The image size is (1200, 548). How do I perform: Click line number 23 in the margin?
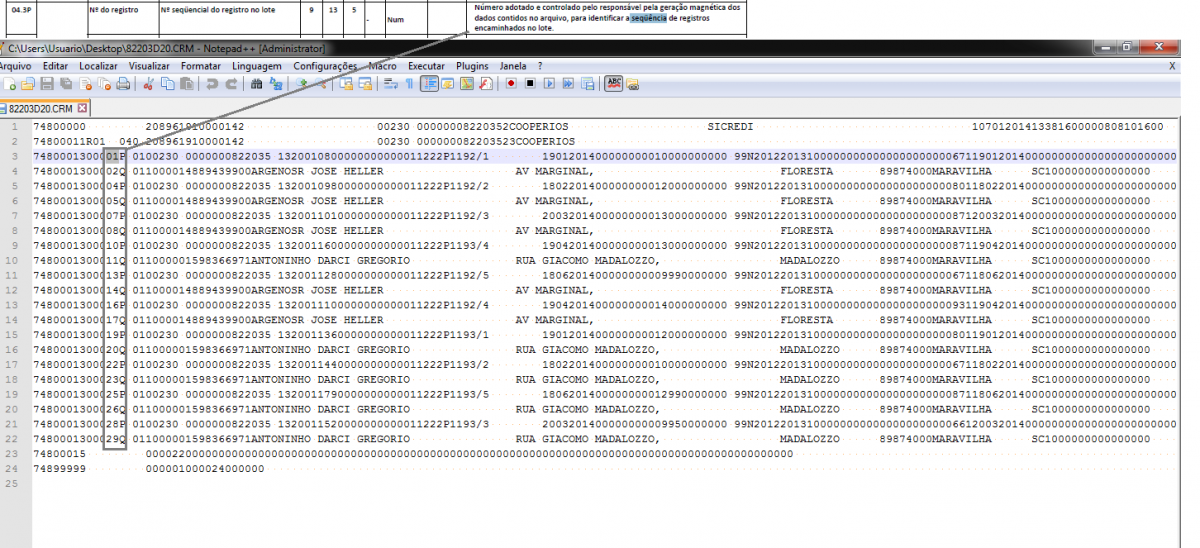[11, 453]
